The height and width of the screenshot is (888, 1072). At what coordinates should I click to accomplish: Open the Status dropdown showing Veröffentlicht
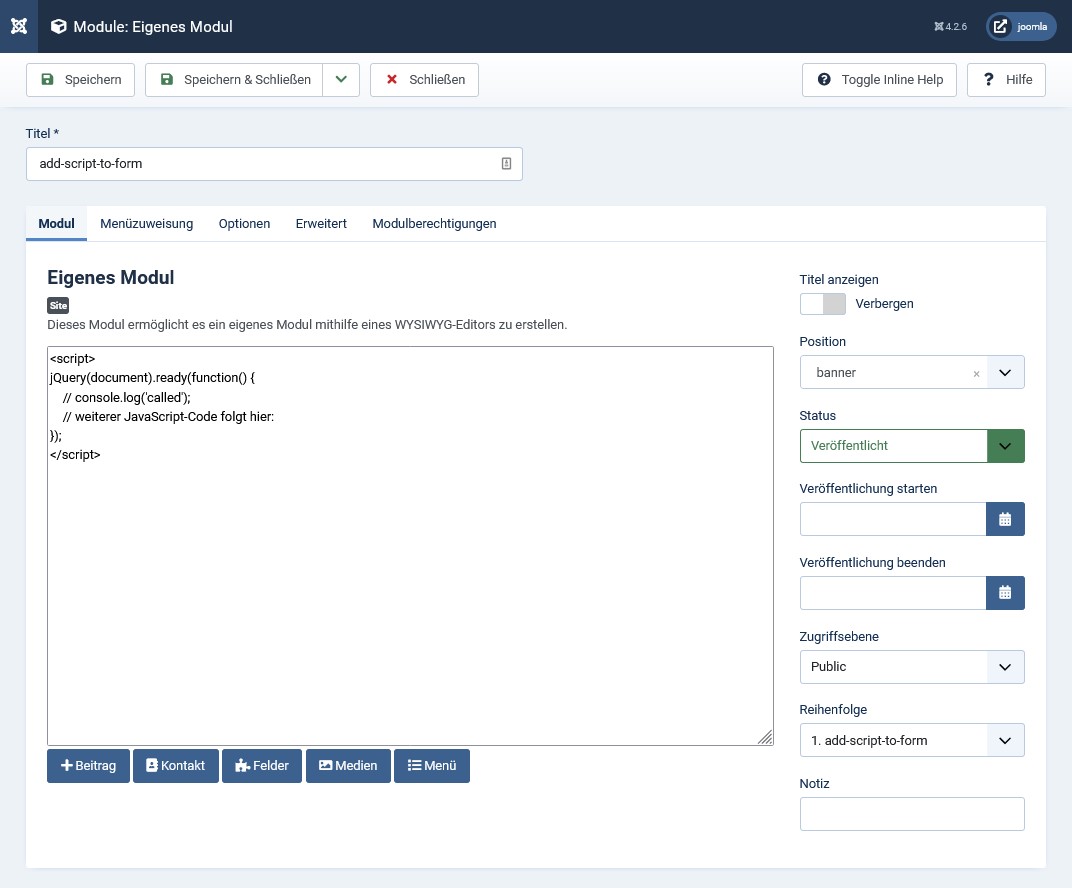point(912,446)
